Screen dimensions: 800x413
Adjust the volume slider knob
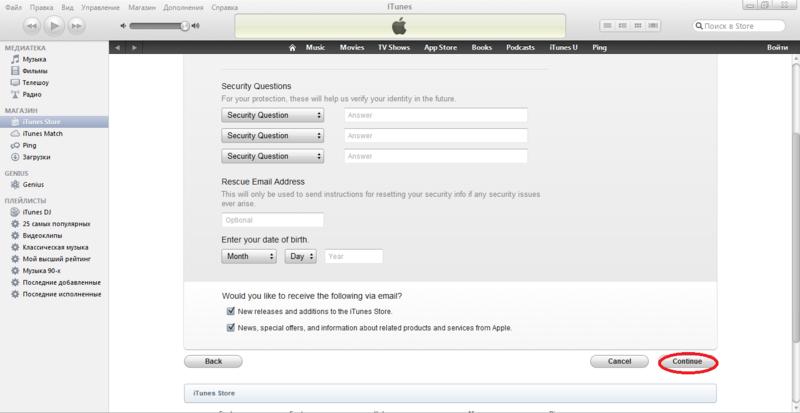click(185, 26)
